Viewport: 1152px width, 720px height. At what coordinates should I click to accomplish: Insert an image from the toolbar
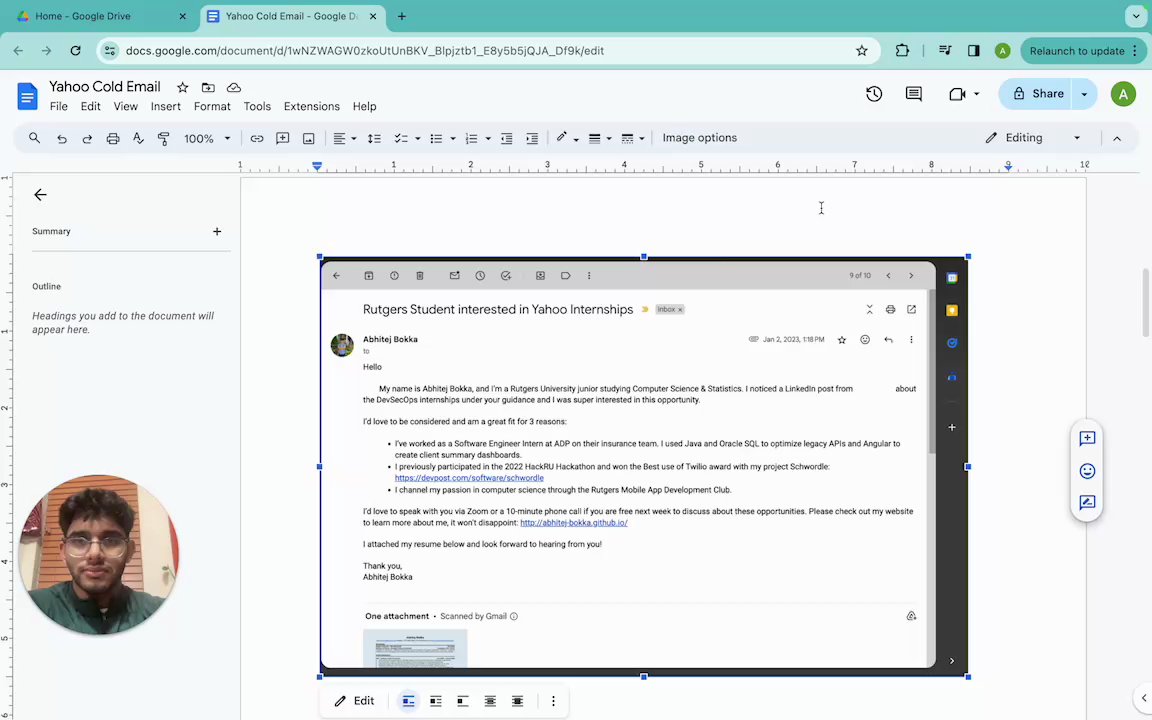click(309, 138)
